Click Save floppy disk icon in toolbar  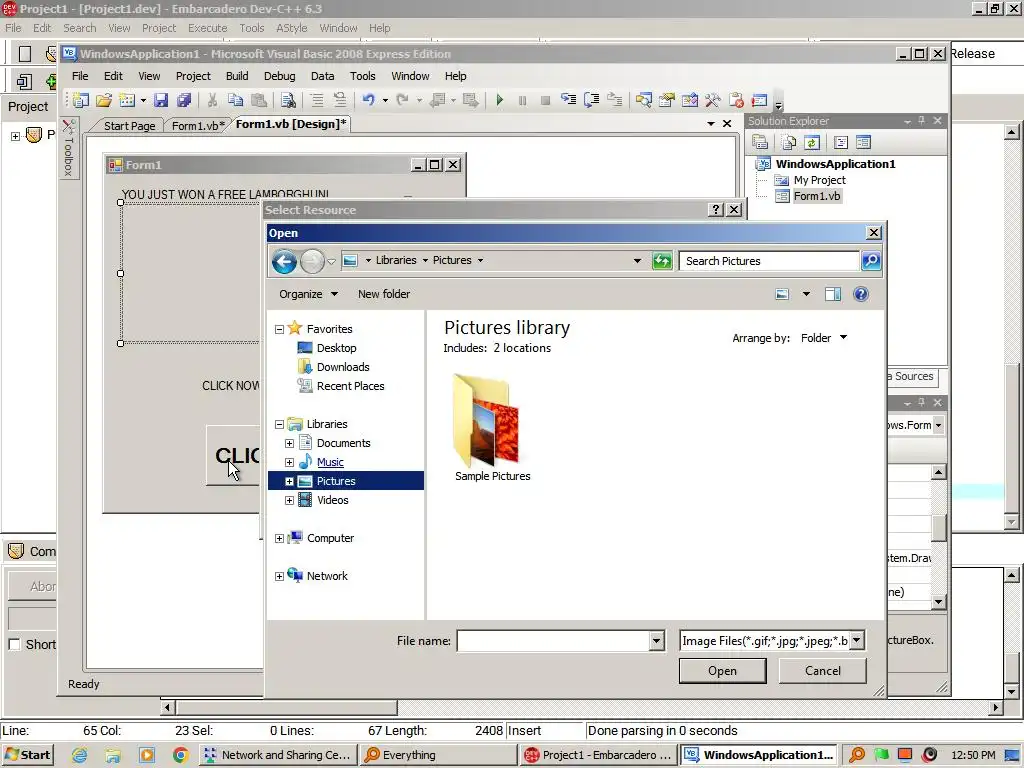pos(161,100)
